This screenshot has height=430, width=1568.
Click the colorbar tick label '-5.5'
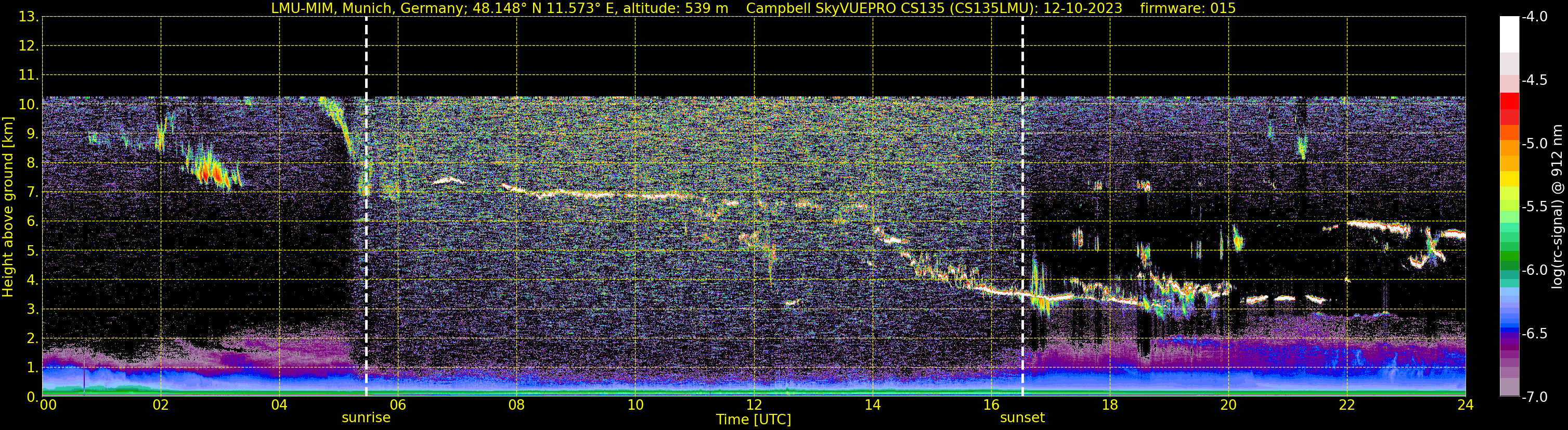[x=1535, y=207]
